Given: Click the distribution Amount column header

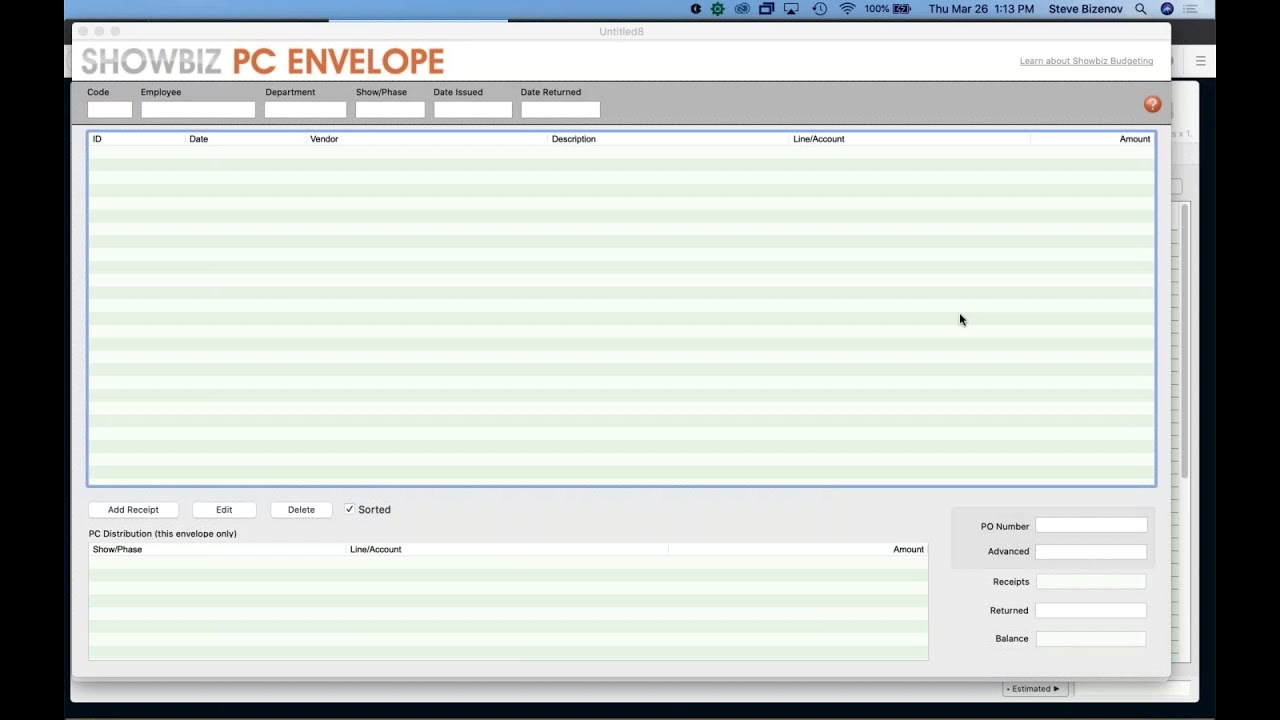Looking at the screenshot, I should point(798,549).
